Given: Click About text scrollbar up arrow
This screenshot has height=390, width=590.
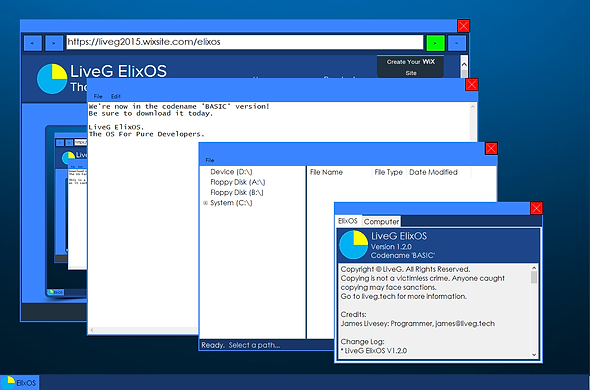Looking at the screenshot, I should click(x=534, y=268).
